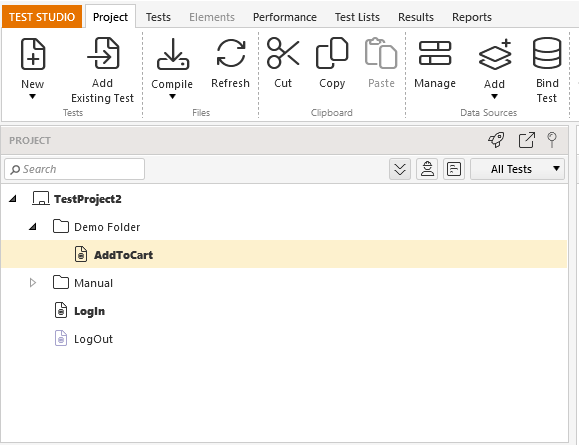The image size is (579, 445).
Task: Click the pop-out icon in Project panel
Action: [527, 140]
